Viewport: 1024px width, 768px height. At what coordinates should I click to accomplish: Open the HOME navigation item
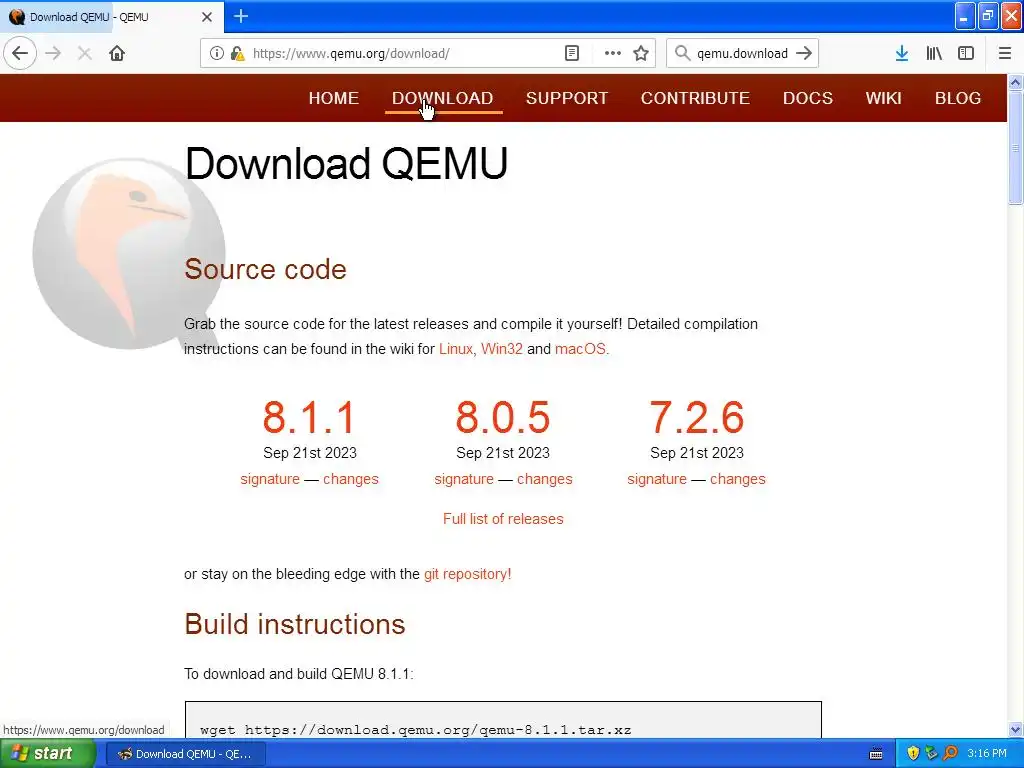pyautogui.click(x=334, y=98)
